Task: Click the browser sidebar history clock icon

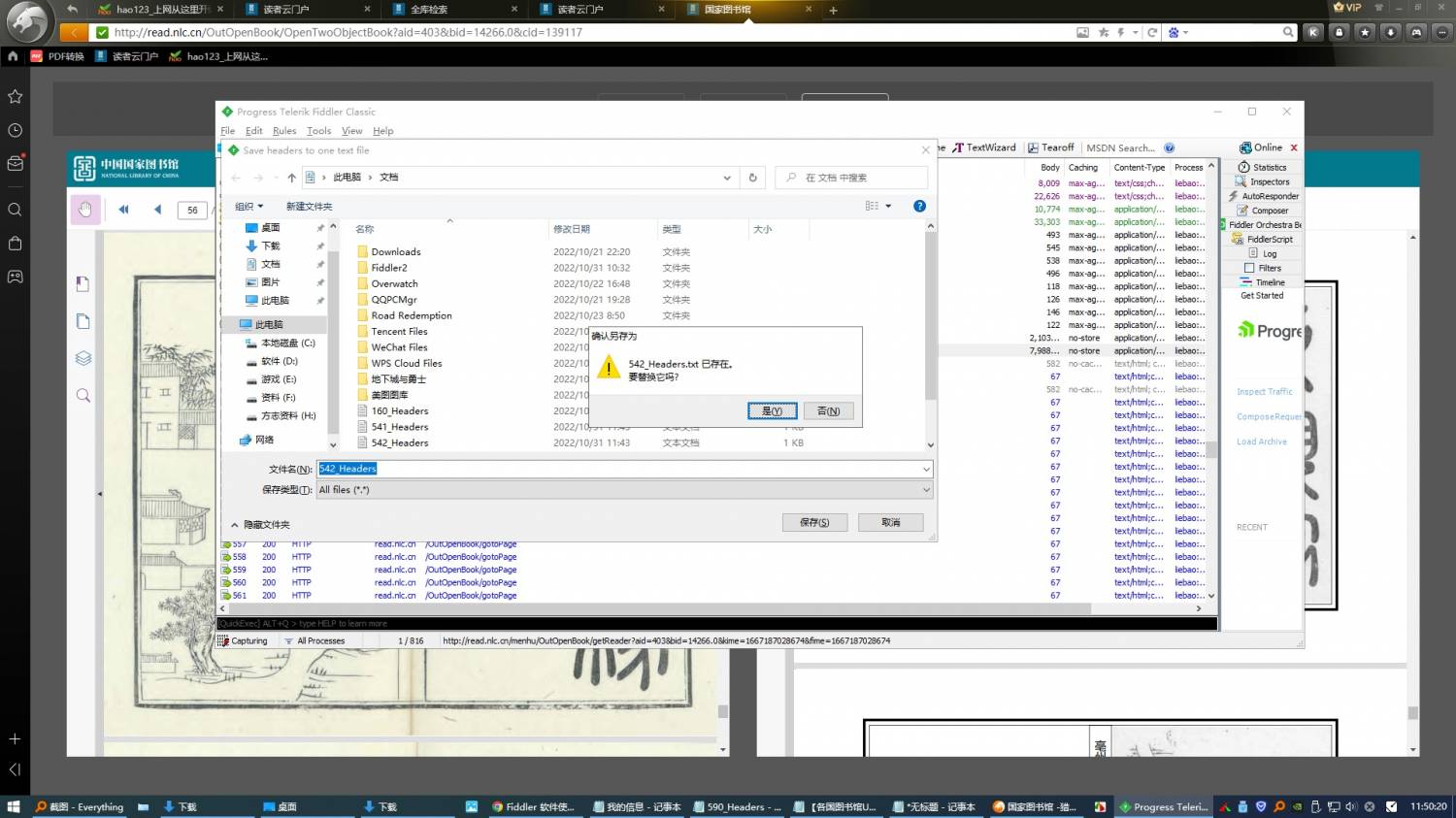Action: [15, 130]
